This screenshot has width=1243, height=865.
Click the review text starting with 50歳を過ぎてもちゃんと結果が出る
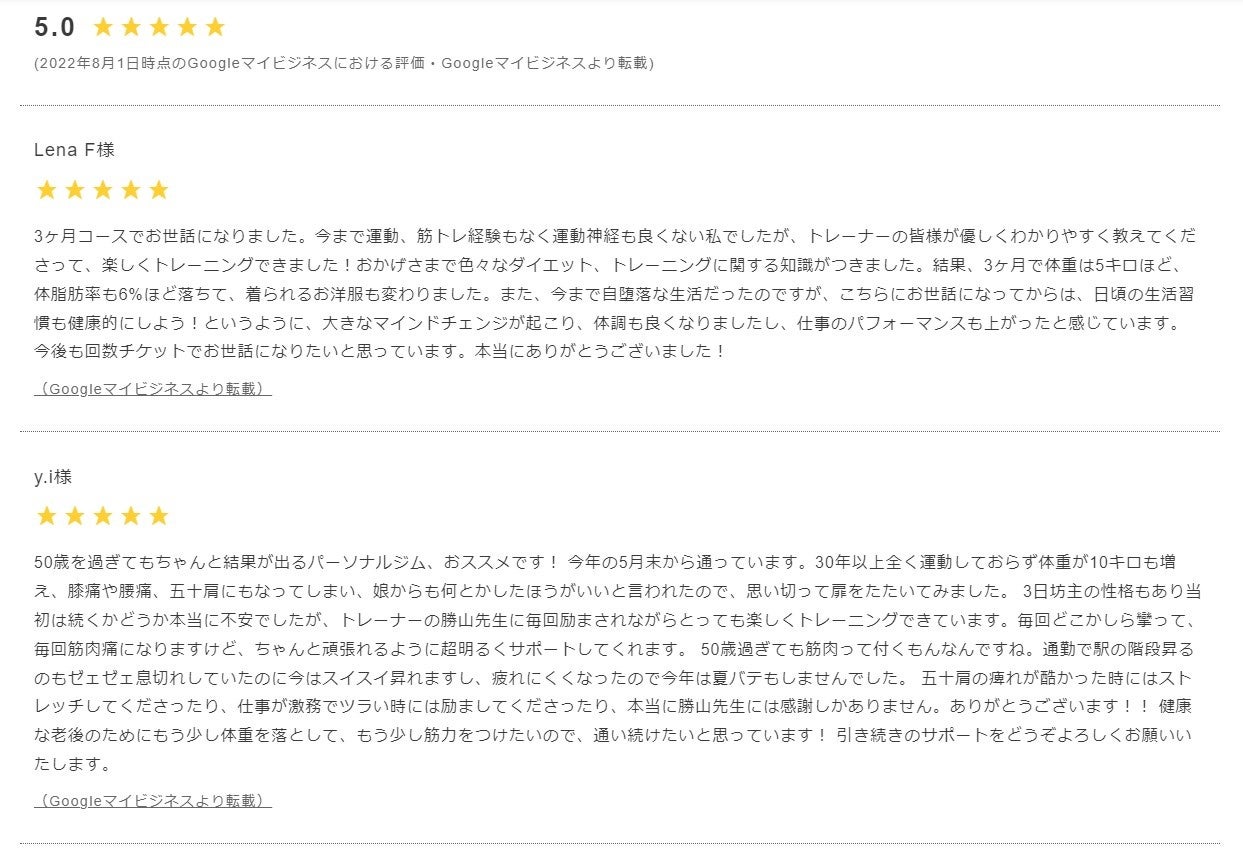tap(615, 662)
